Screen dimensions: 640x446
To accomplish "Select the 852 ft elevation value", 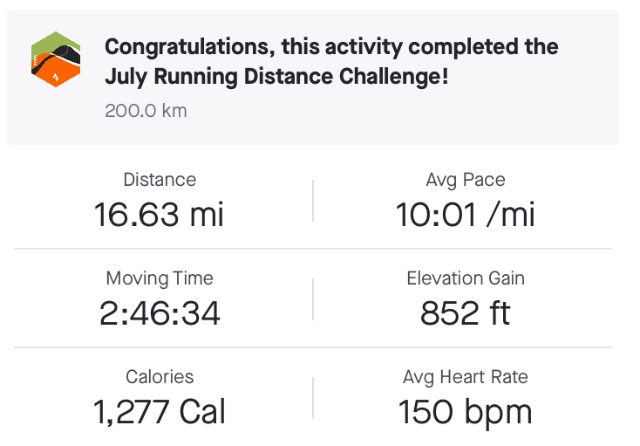I will click(465, 313).
